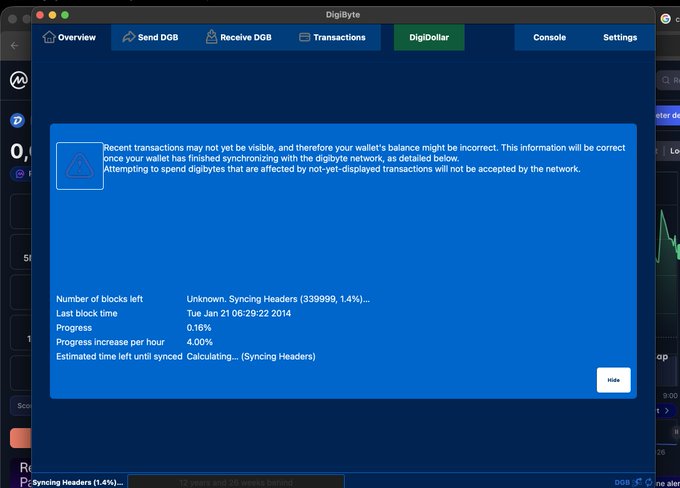Click the 'Number of blocks left' label
The width and height of the screenshot is (680, 488).
pyautogui.click(x=99, y=299)
